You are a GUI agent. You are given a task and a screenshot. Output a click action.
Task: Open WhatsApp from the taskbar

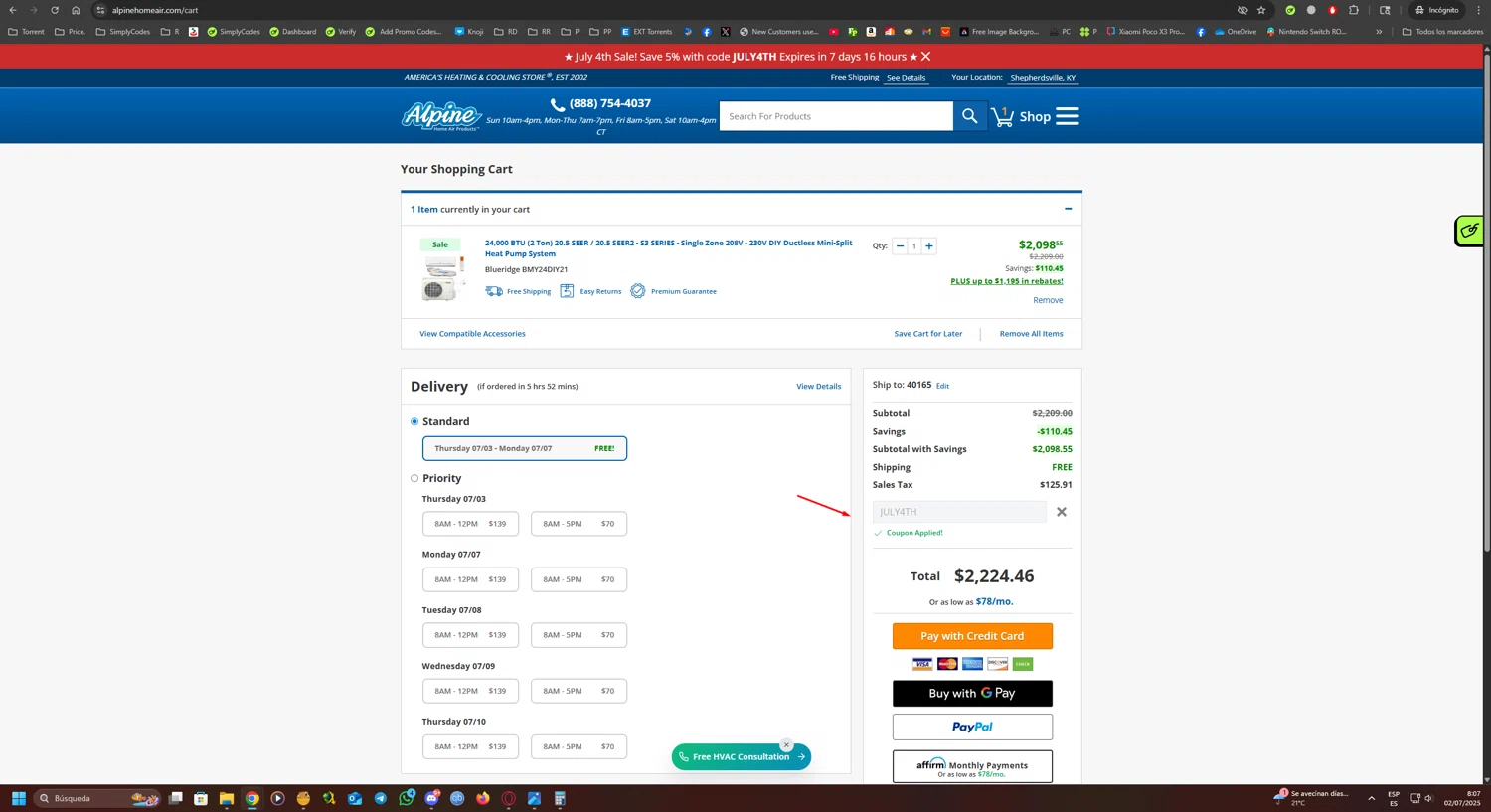coord(407,798)
